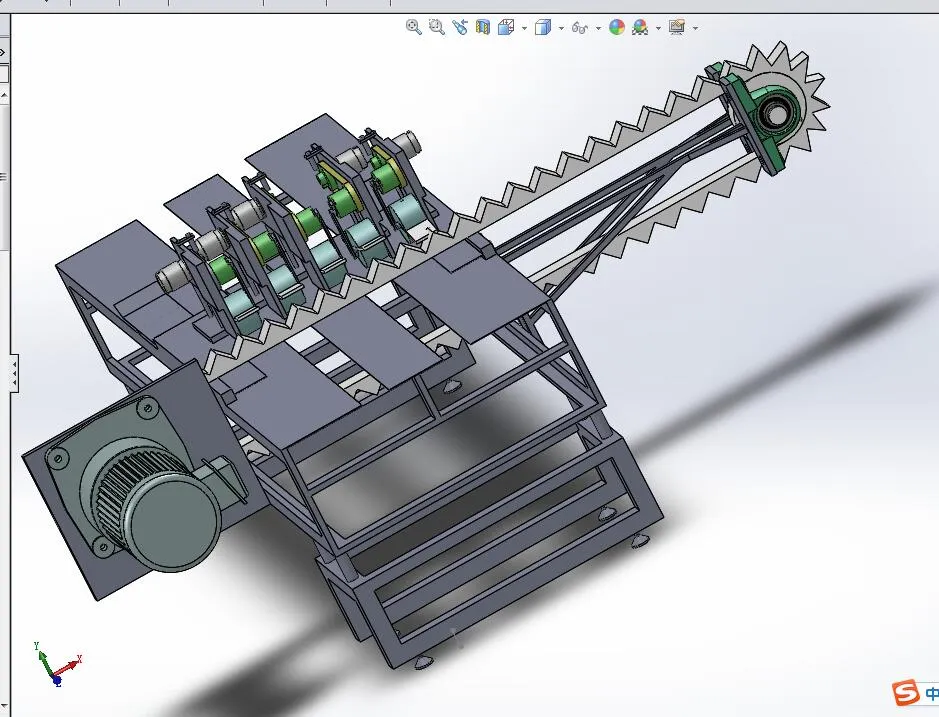
Task: Expand Hide/Show Items dropdown arrow
Action: 598,28
